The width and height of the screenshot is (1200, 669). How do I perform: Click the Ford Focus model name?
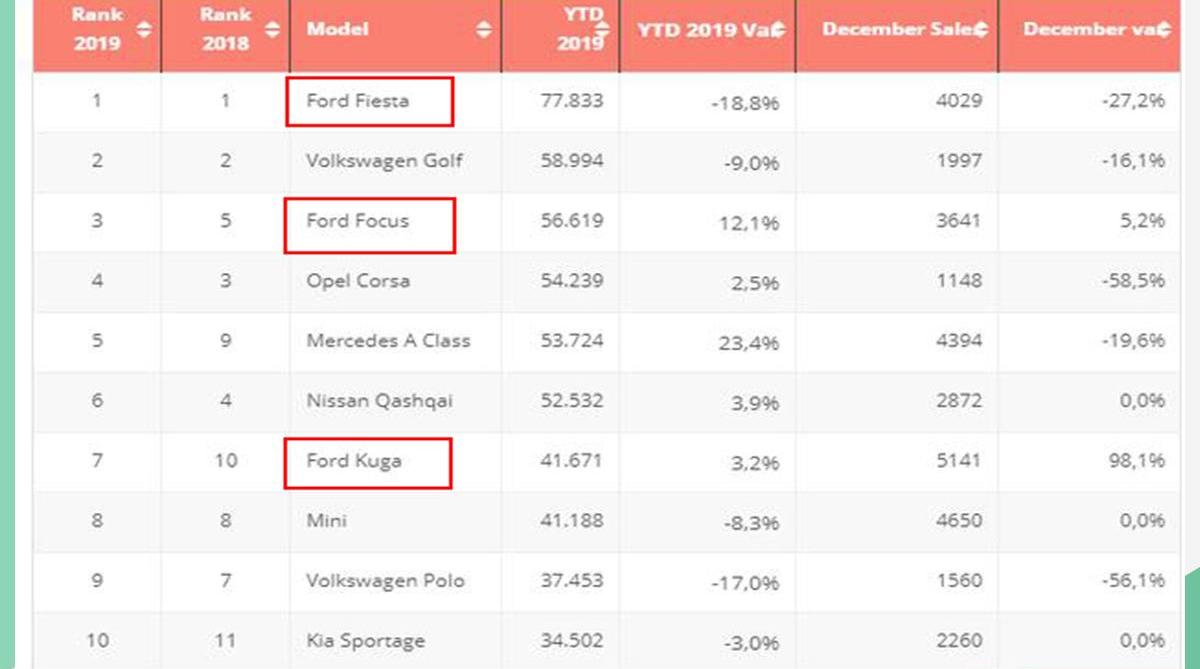coord(358,221)
